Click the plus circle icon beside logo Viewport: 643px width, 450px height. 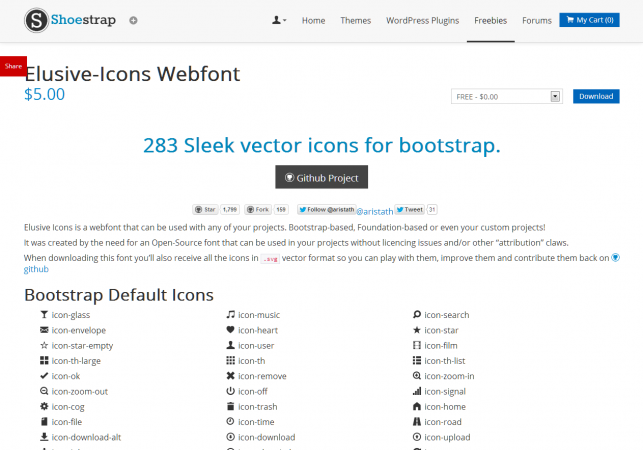click(134, 20)
